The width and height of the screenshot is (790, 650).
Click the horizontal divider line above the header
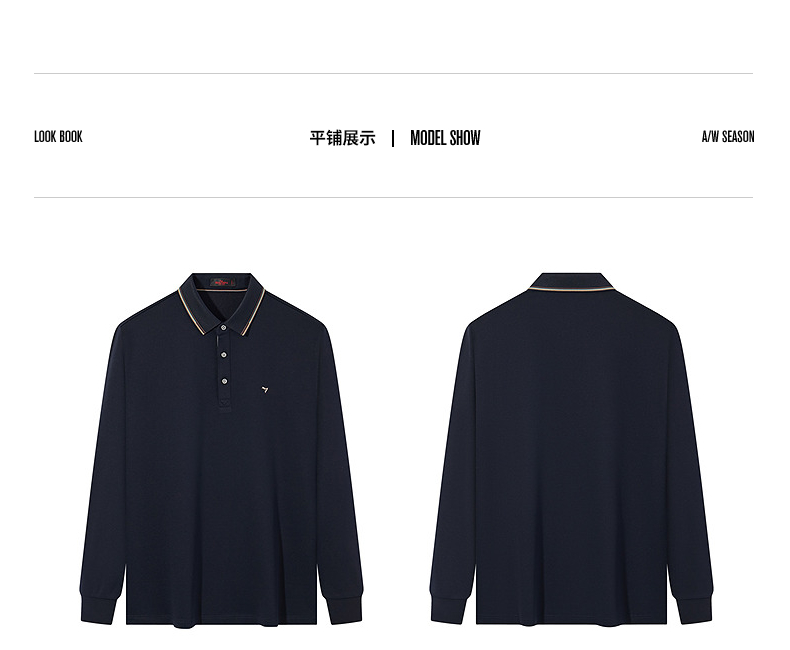(393, 74)
